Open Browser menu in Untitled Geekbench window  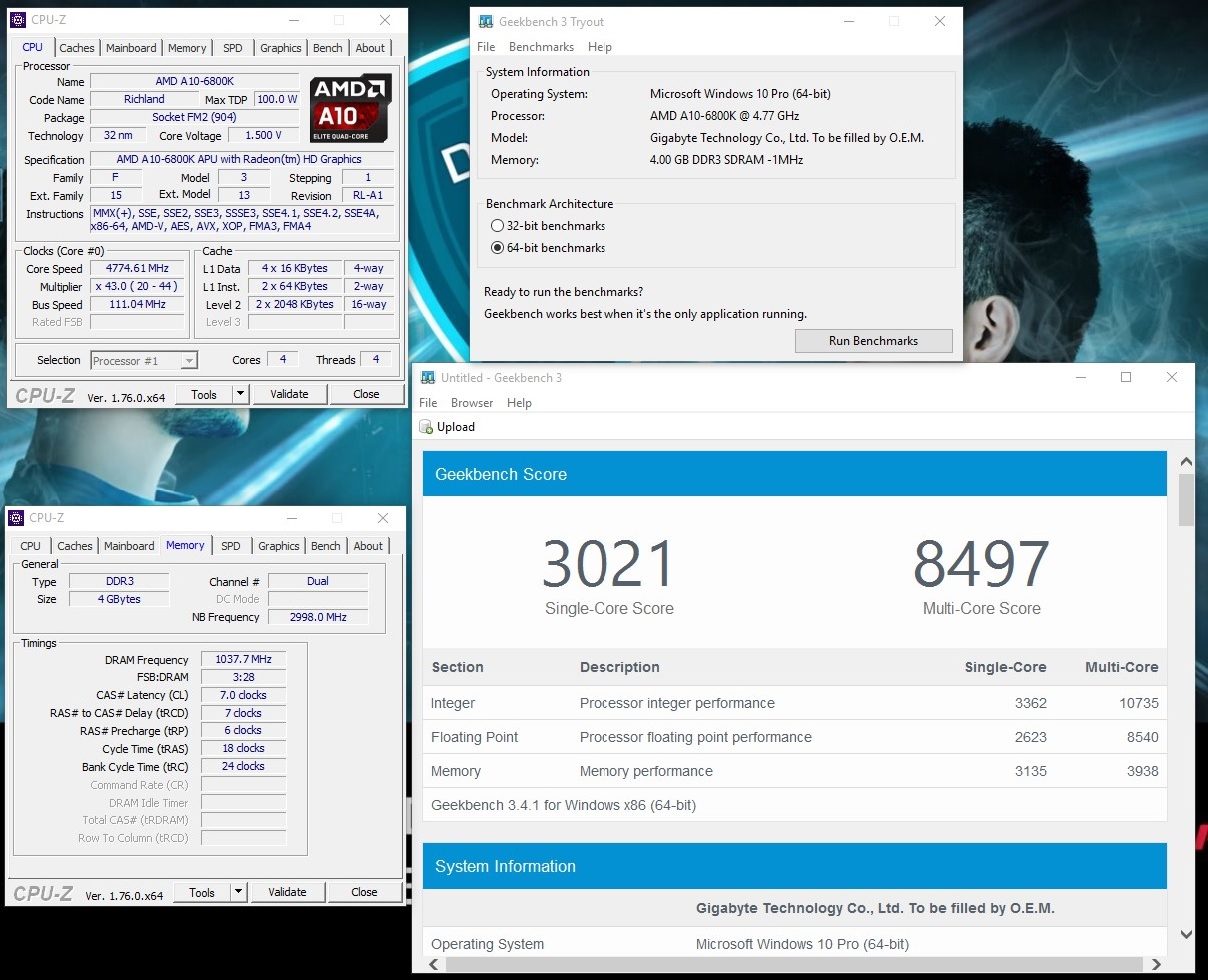(472, 403)
